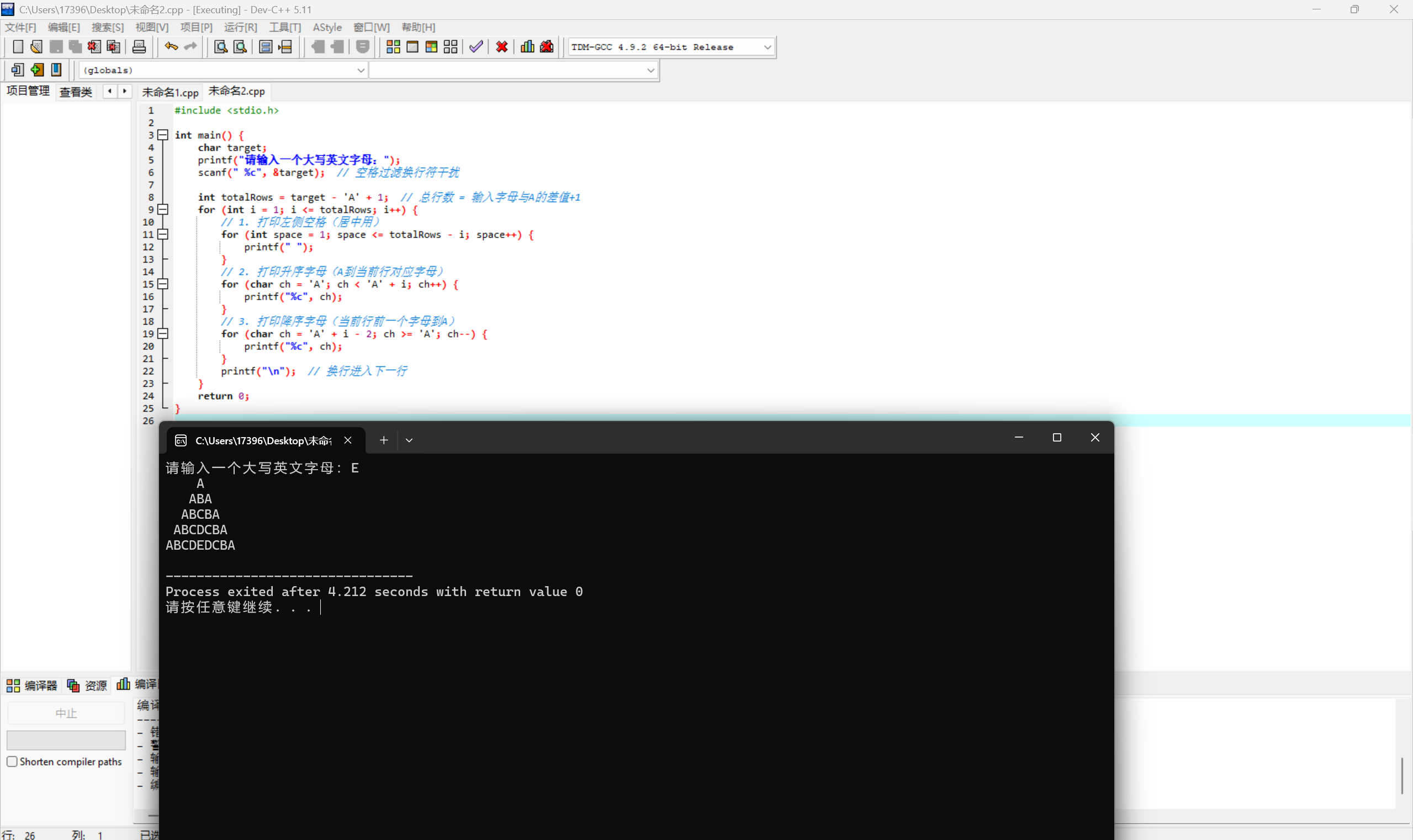
Task: Click the New file toolbar icon
Action: pyautogui.click(x=18, y=47)
